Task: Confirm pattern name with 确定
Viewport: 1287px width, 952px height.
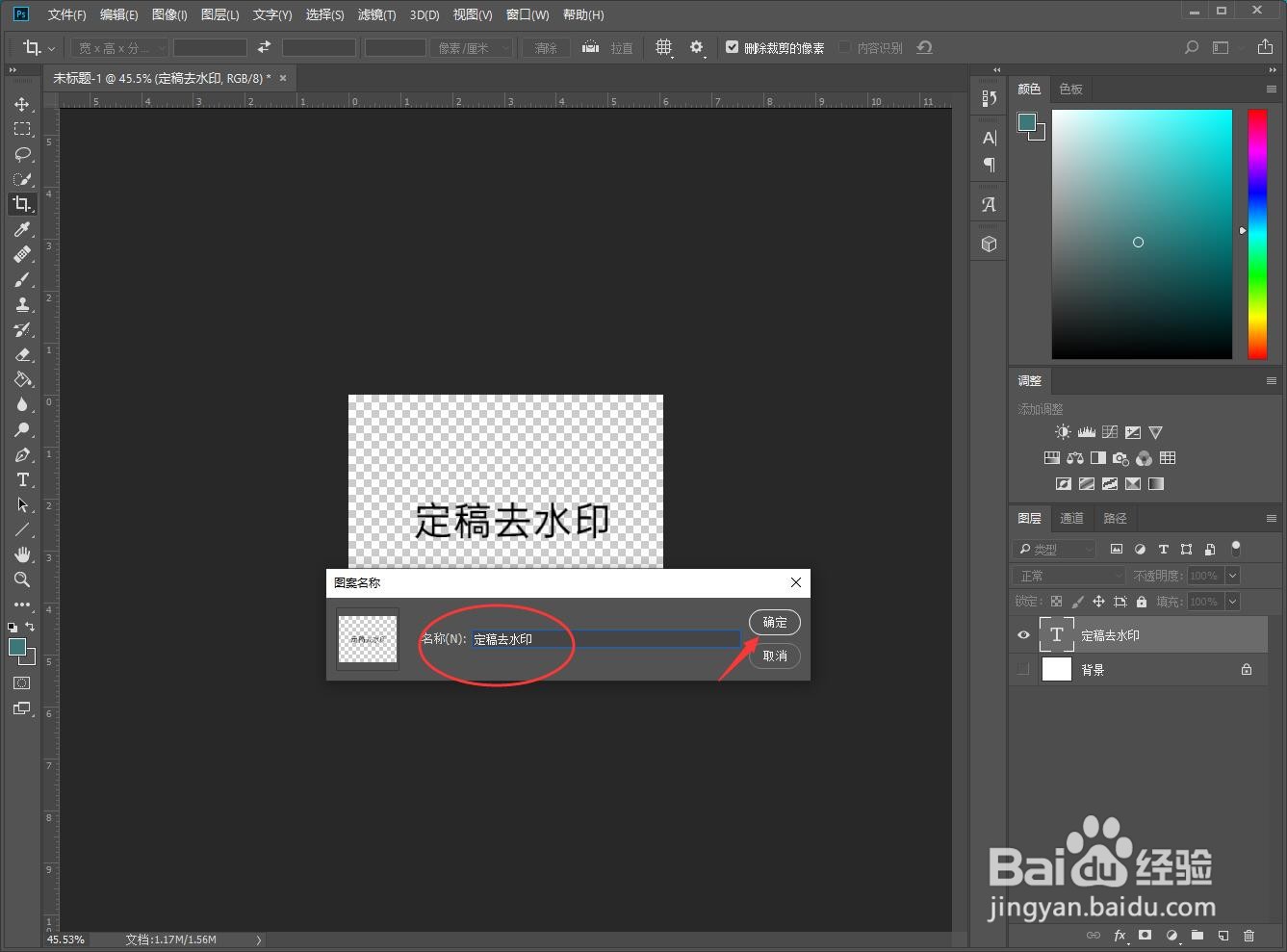Action: [x=775, y=622]
